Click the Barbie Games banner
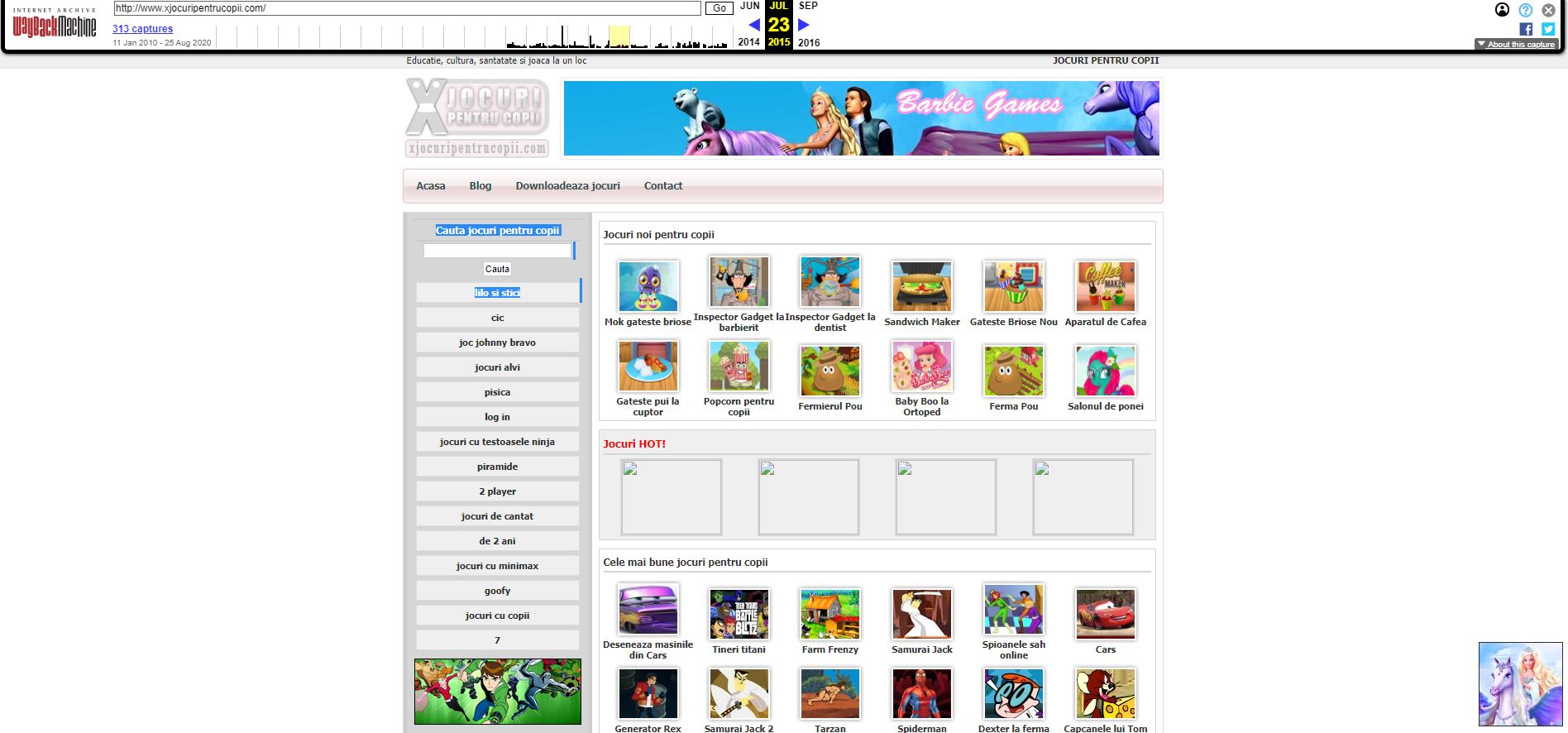The image size is (1568, 733). tap(861, 118)
